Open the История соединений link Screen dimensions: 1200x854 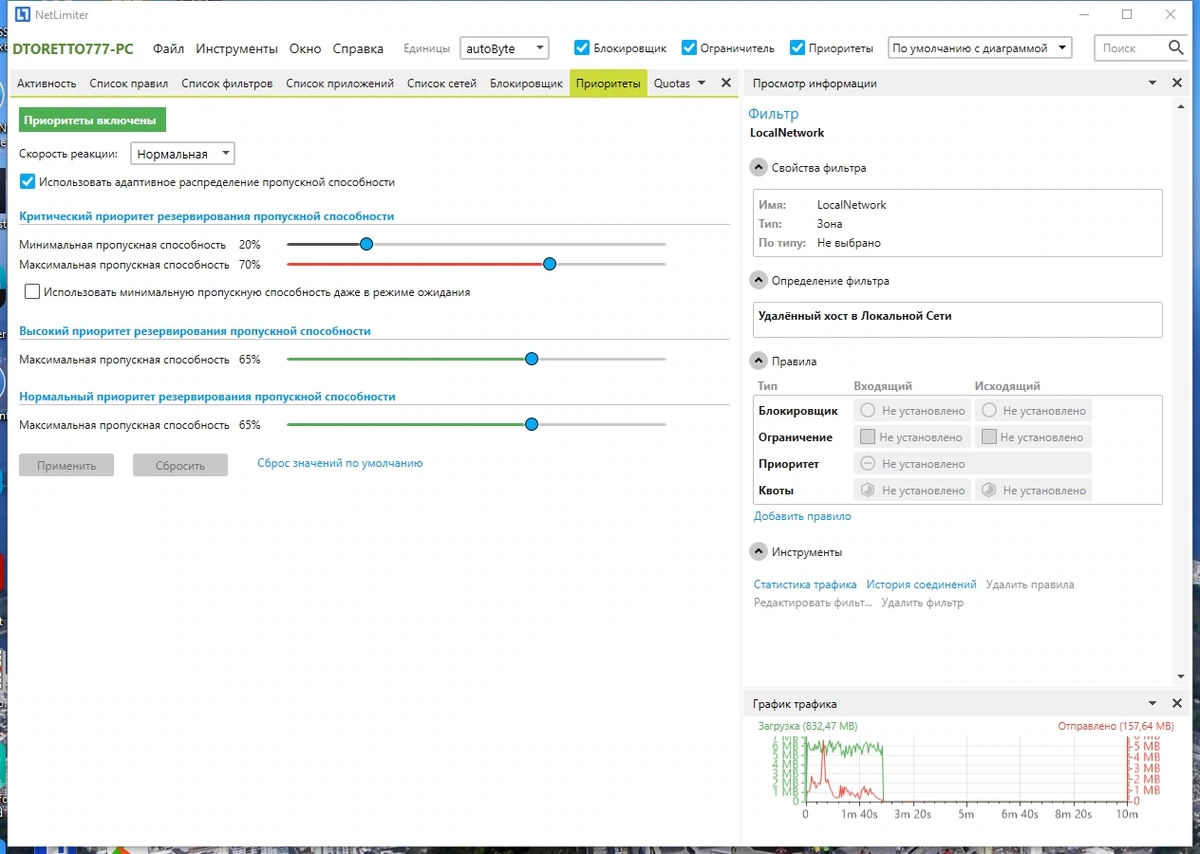pos(921,584)
